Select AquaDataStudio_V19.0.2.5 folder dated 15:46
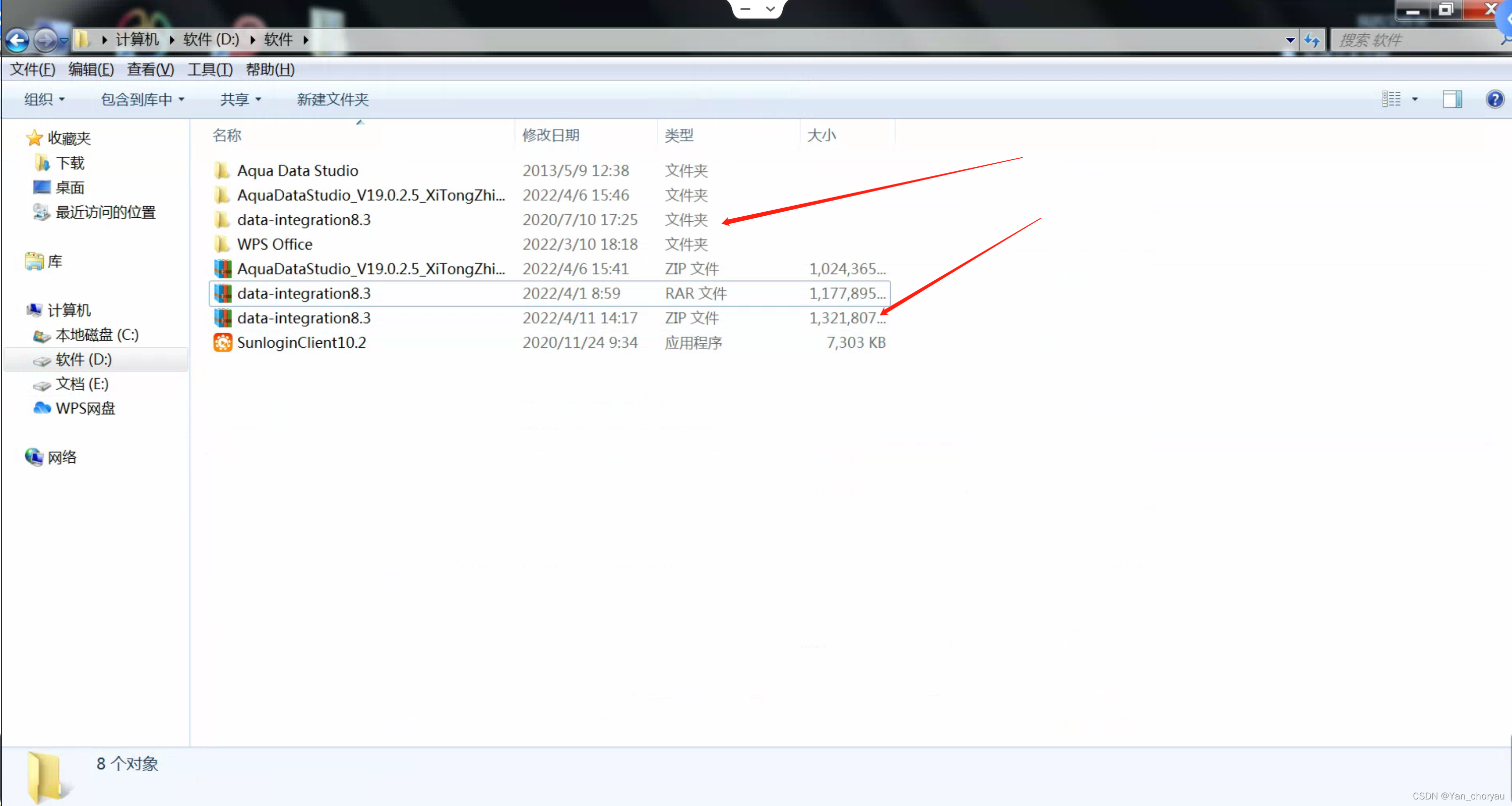The height and width of the screenshot is (806, 1512). tap(371, 195)
